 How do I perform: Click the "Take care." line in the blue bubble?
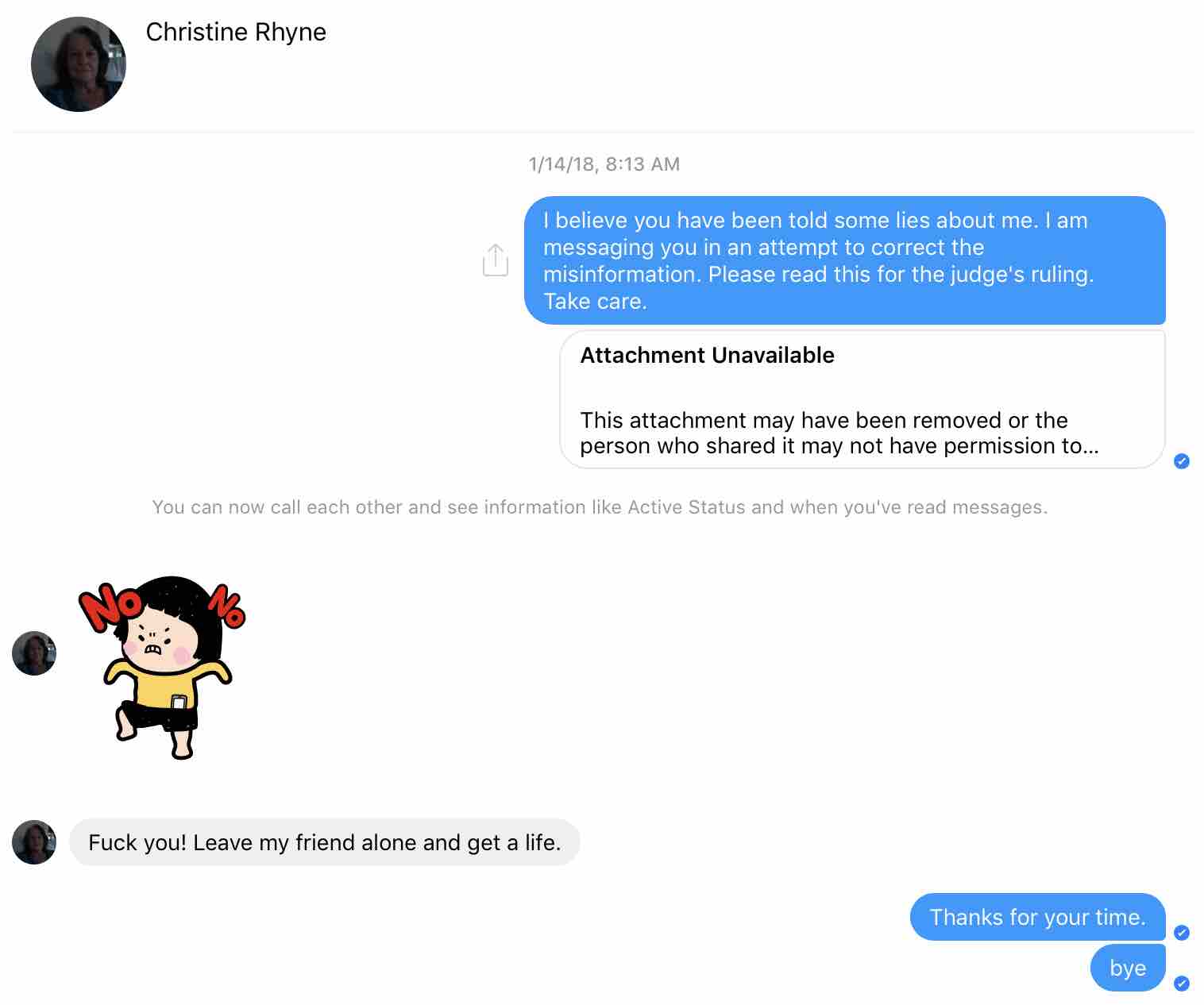pos(595,302)
